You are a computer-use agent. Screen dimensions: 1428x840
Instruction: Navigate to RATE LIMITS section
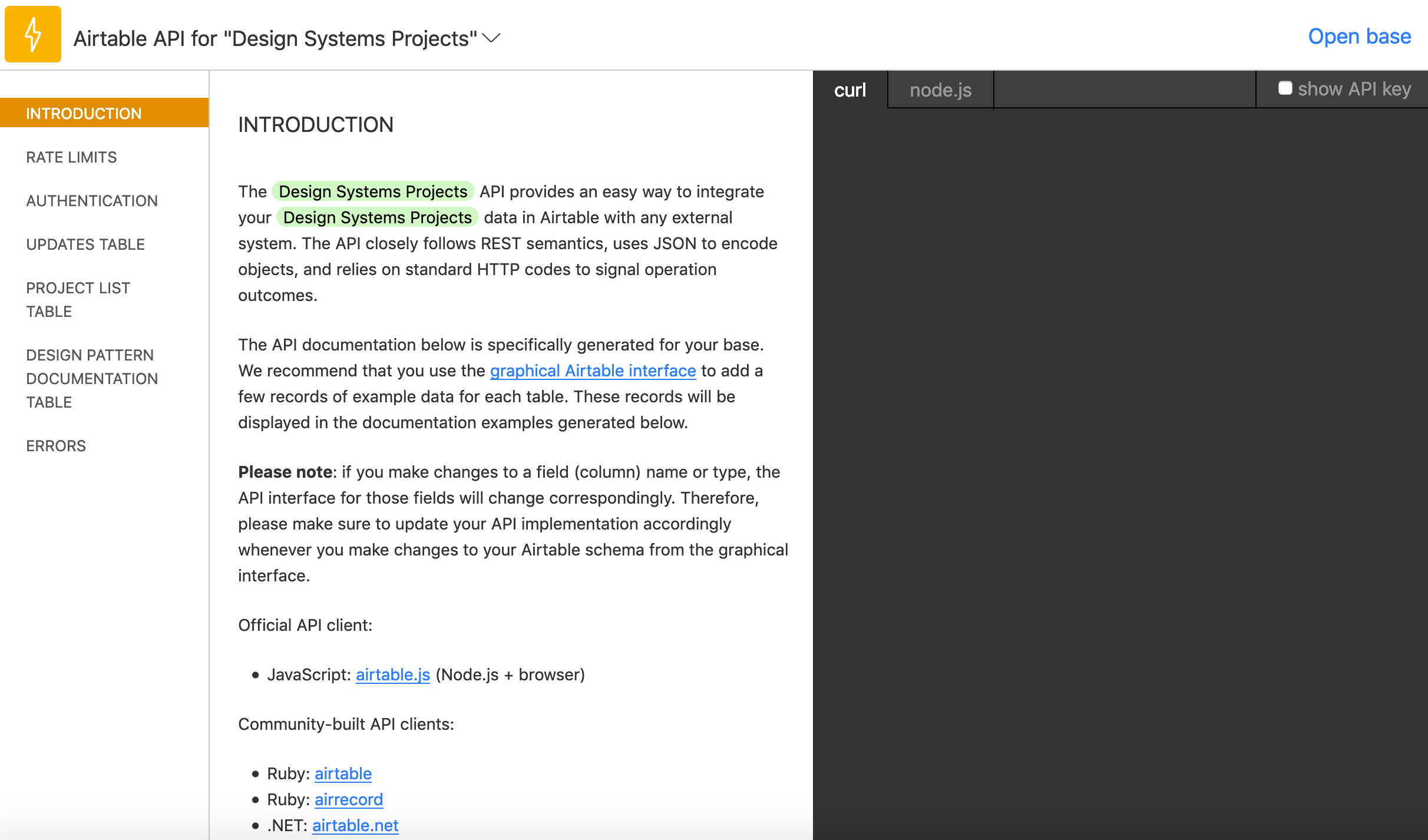[x=72, y=157]
